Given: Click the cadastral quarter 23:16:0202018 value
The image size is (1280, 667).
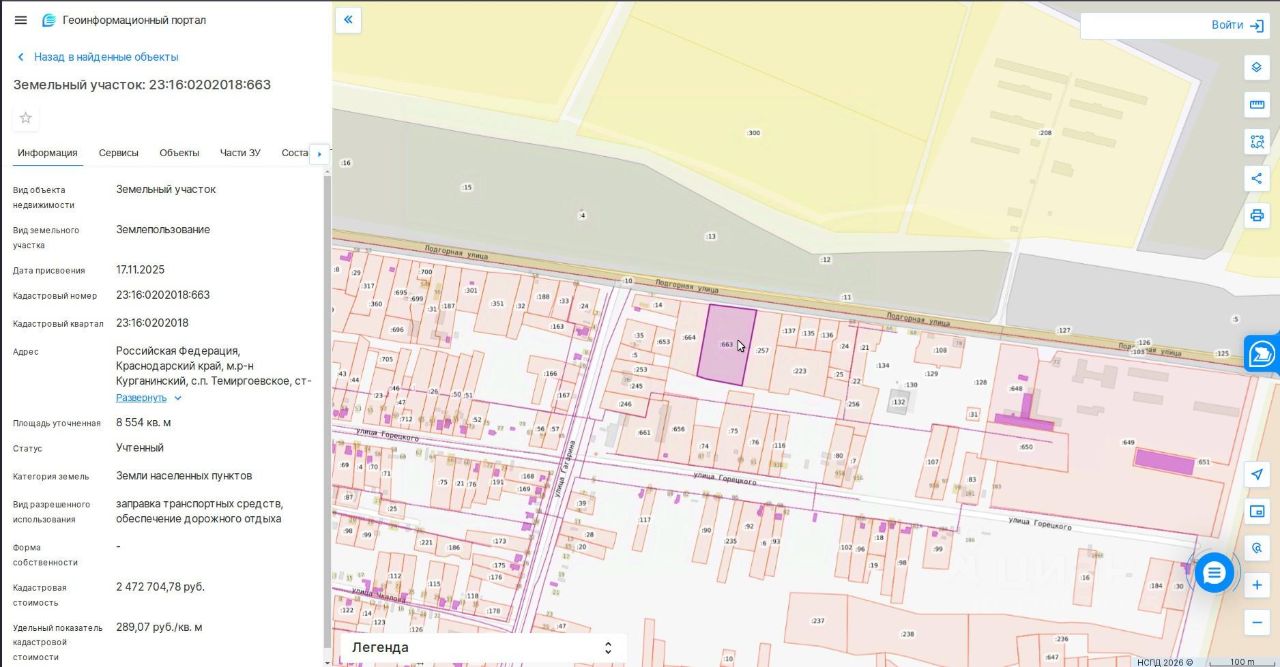Looking at the screenshot, I should [152, 323].
